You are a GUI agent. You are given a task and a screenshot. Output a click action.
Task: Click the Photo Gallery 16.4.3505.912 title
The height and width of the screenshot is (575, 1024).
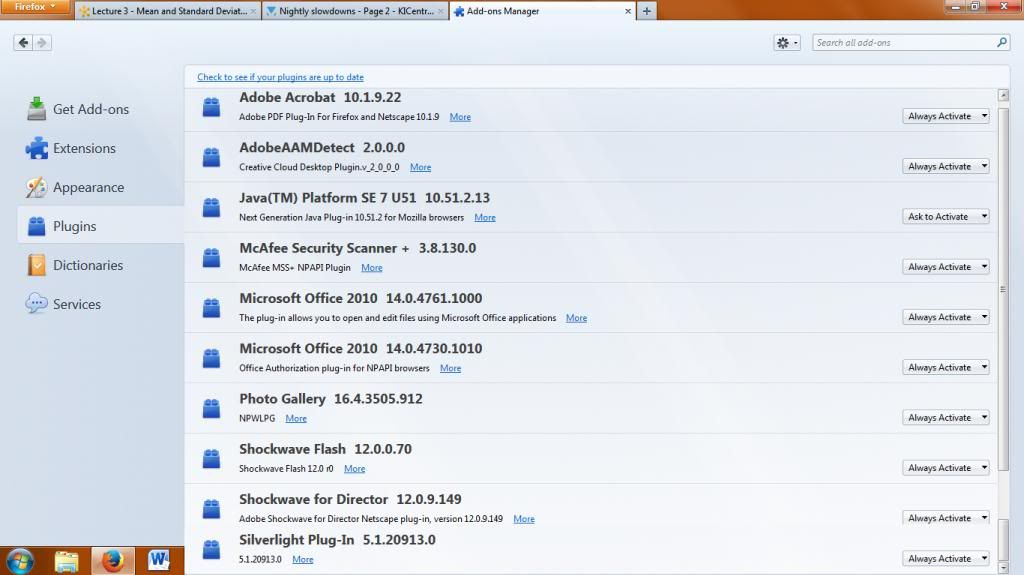pyautogui.click(x=330, y=399)
